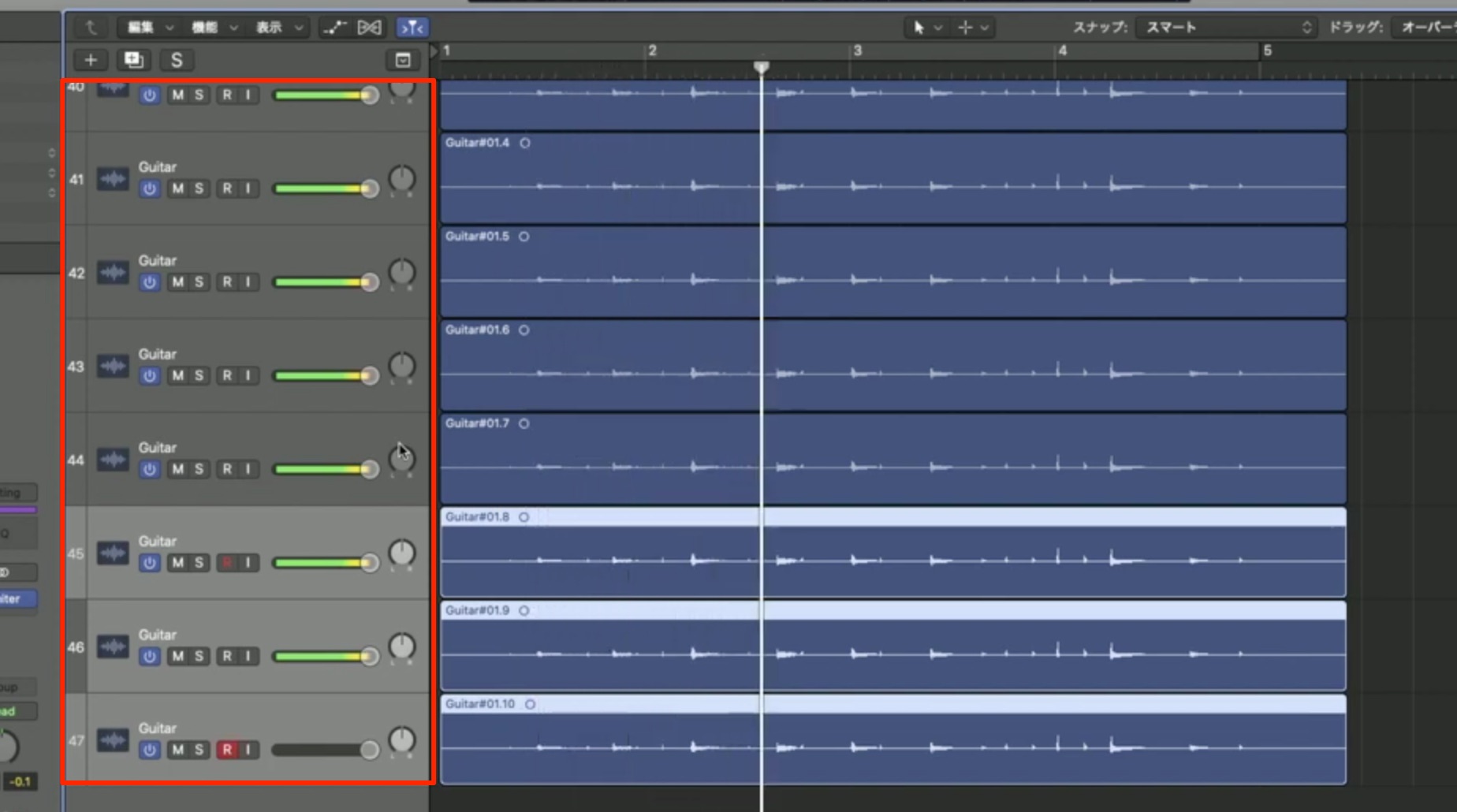Click the waveform icon of track 45
The height and width of the screenshot is (812, 1457).
pos(113,553)
